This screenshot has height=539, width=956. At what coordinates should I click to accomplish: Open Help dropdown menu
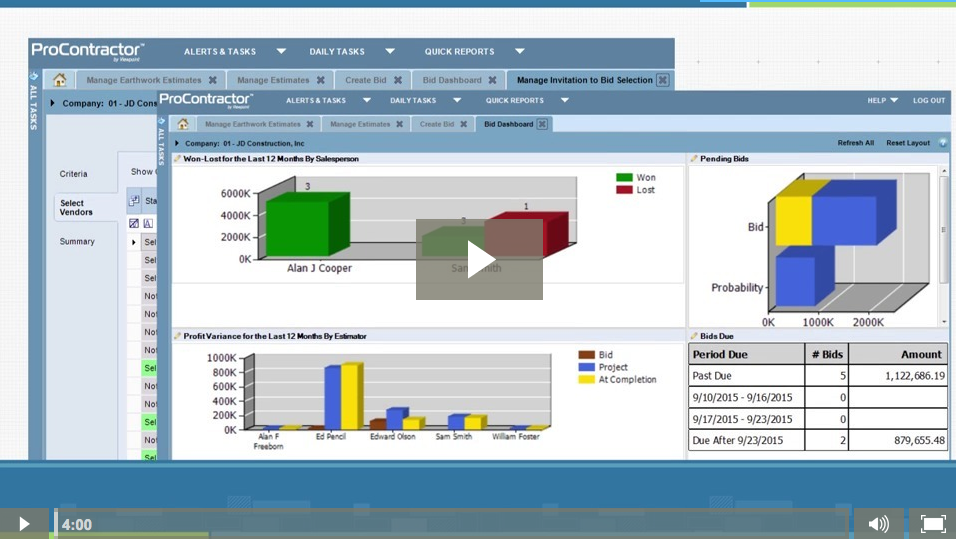(x=882, y=100)
